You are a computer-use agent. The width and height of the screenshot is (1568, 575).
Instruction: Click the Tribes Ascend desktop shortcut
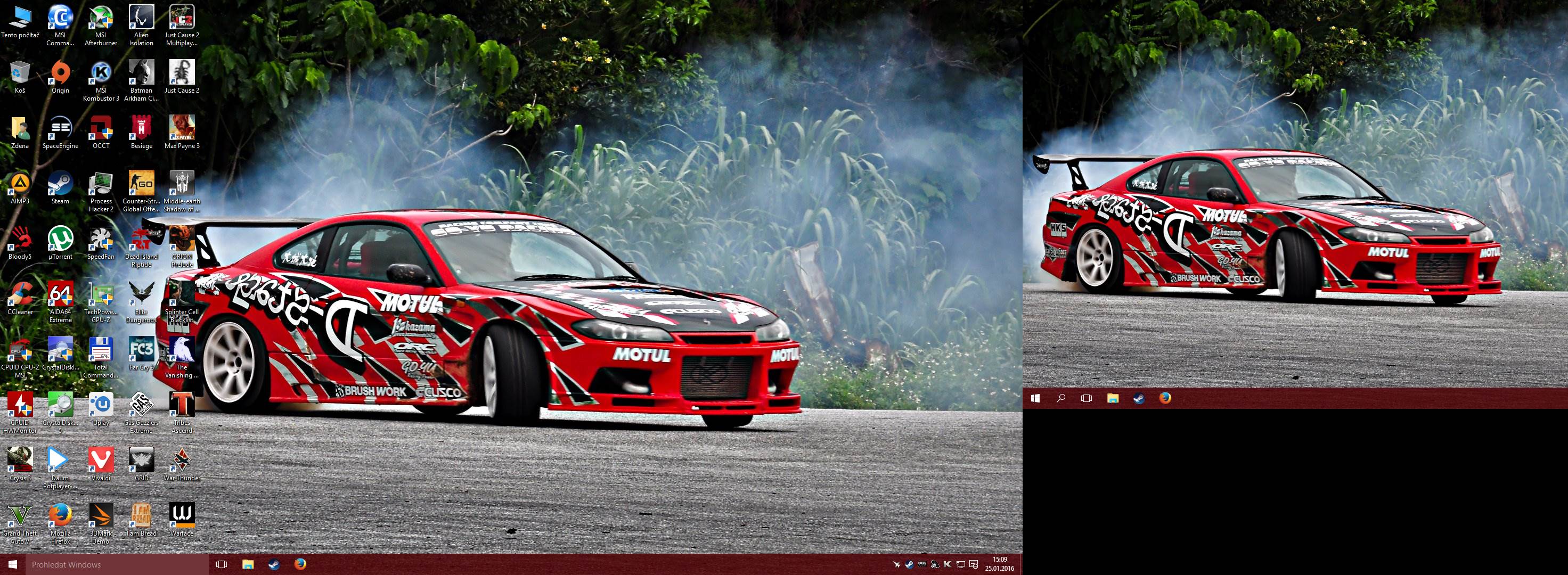[x=182, y=413]
